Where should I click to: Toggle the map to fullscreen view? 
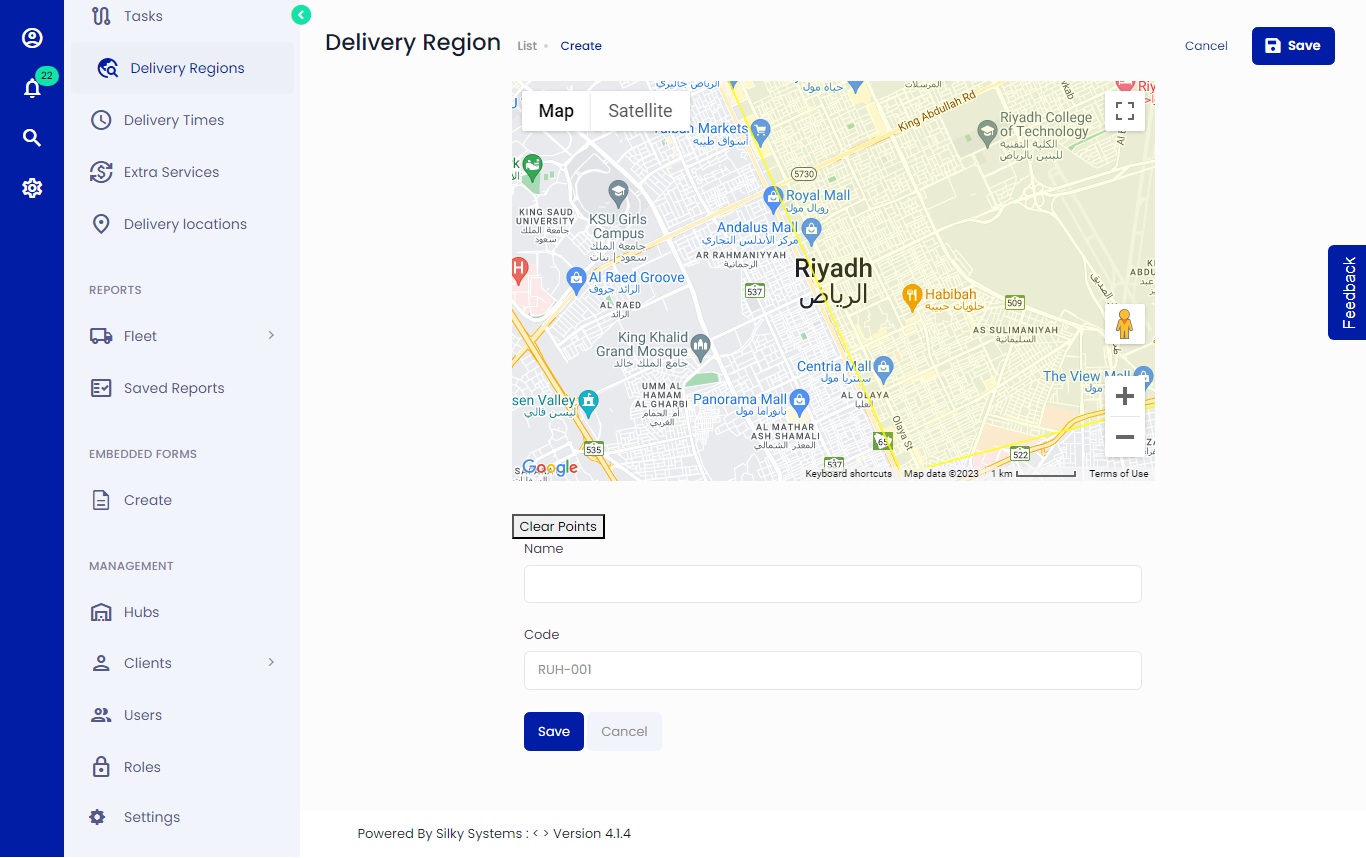click(1124, 111)
